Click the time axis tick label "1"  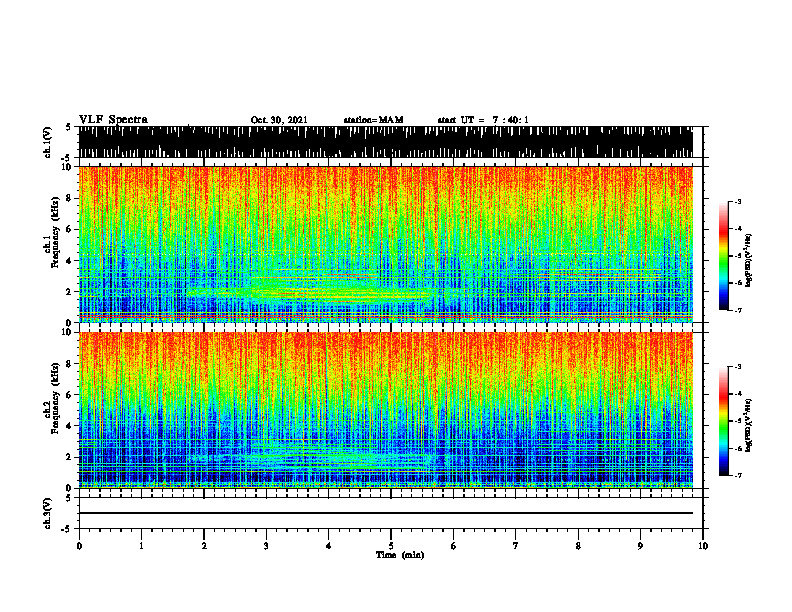pyautogui.click(x=141, y=546)
